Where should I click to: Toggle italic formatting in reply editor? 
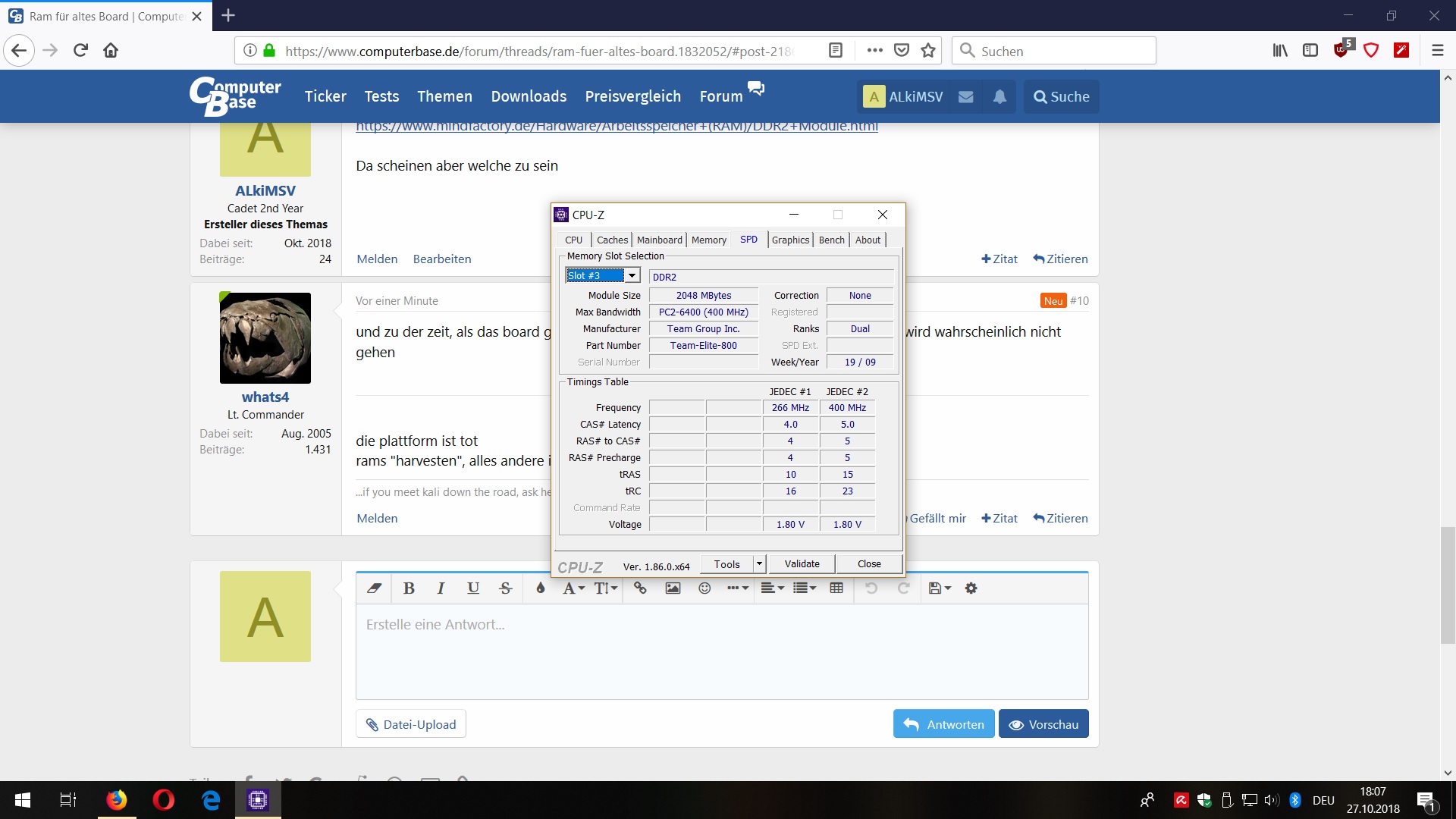[x=441, y=588]
